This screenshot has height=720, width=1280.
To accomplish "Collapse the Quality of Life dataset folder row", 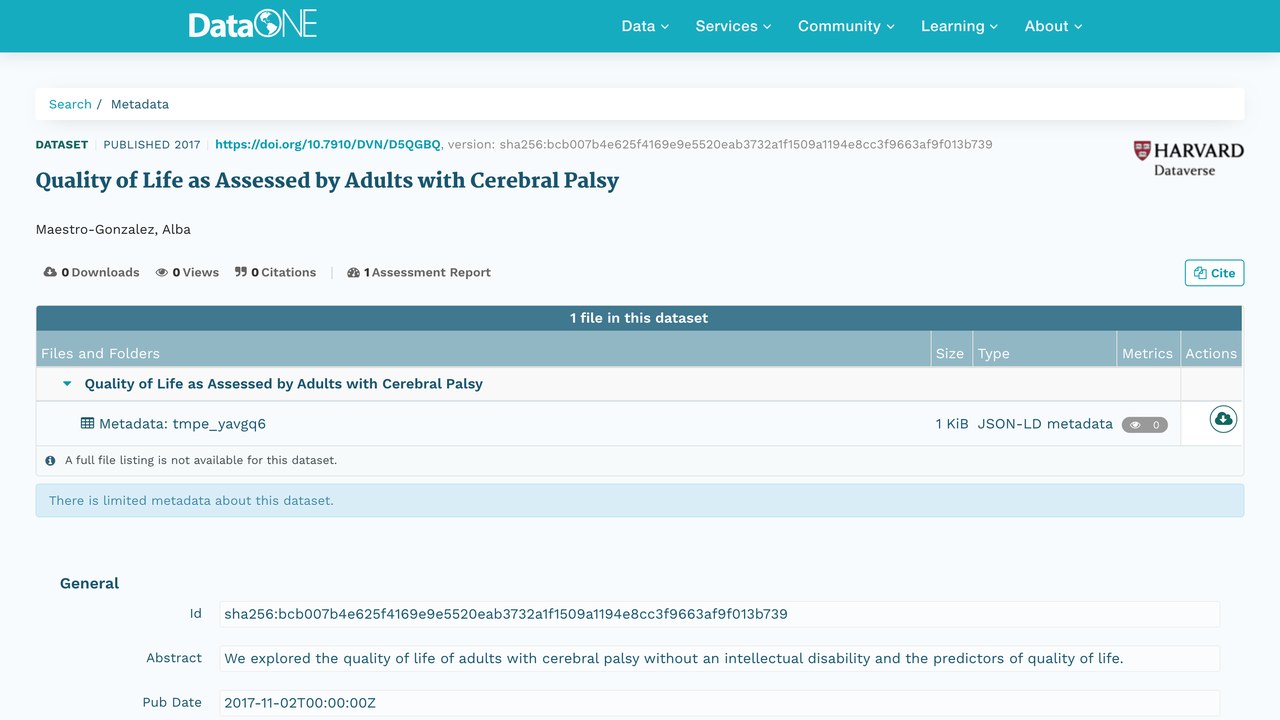I will 68,384.
